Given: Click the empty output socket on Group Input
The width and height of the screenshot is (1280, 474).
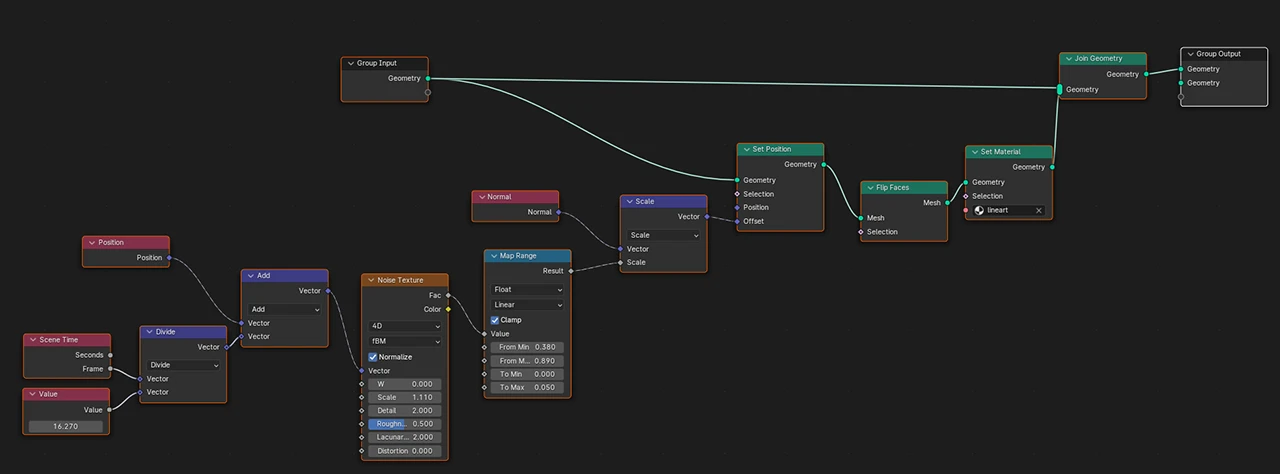Looking at the screenshot, I should (x=428, y=92).
